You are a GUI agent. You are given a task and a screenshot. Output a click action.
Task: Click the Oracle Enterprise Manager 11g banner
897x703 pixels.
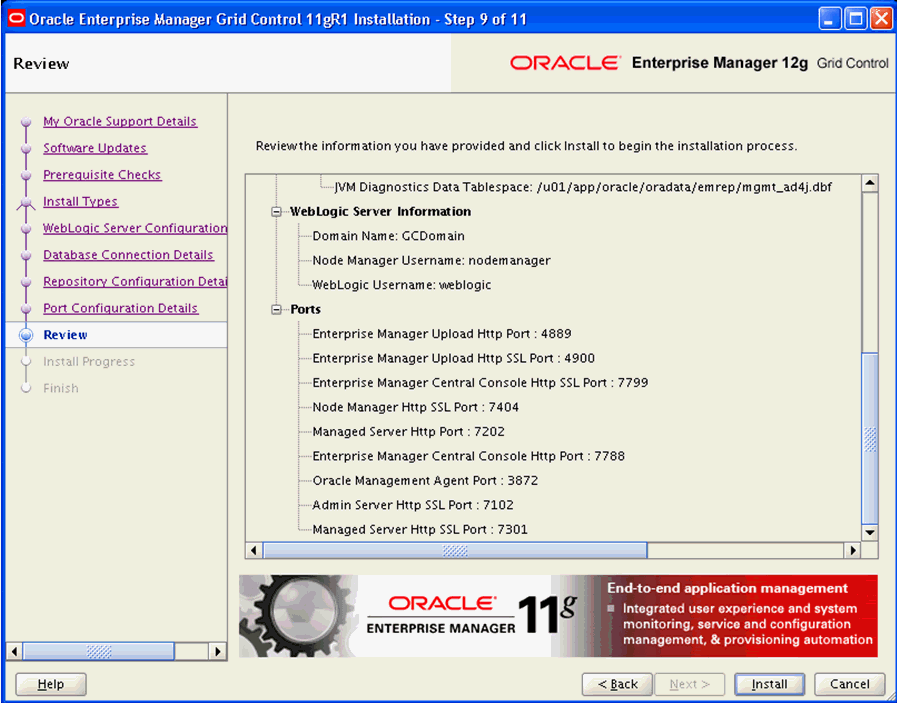tap(558, 616)
